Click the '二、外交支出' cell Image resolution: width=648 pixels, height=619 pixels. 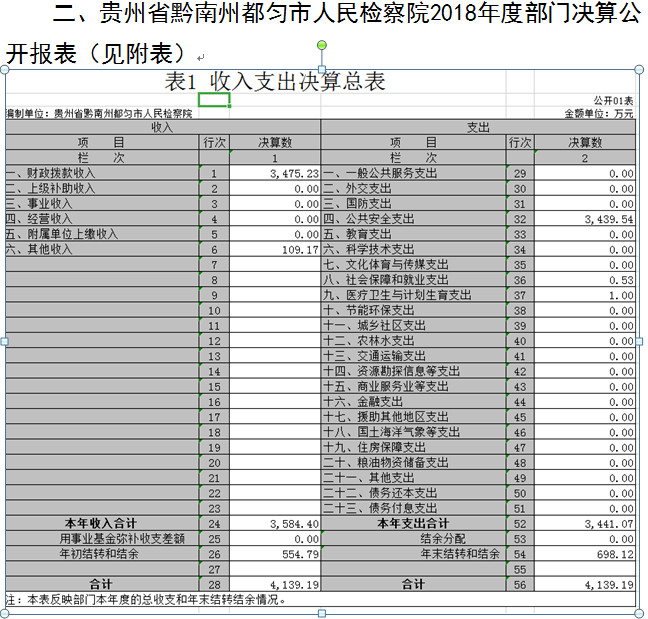(413, 188)
